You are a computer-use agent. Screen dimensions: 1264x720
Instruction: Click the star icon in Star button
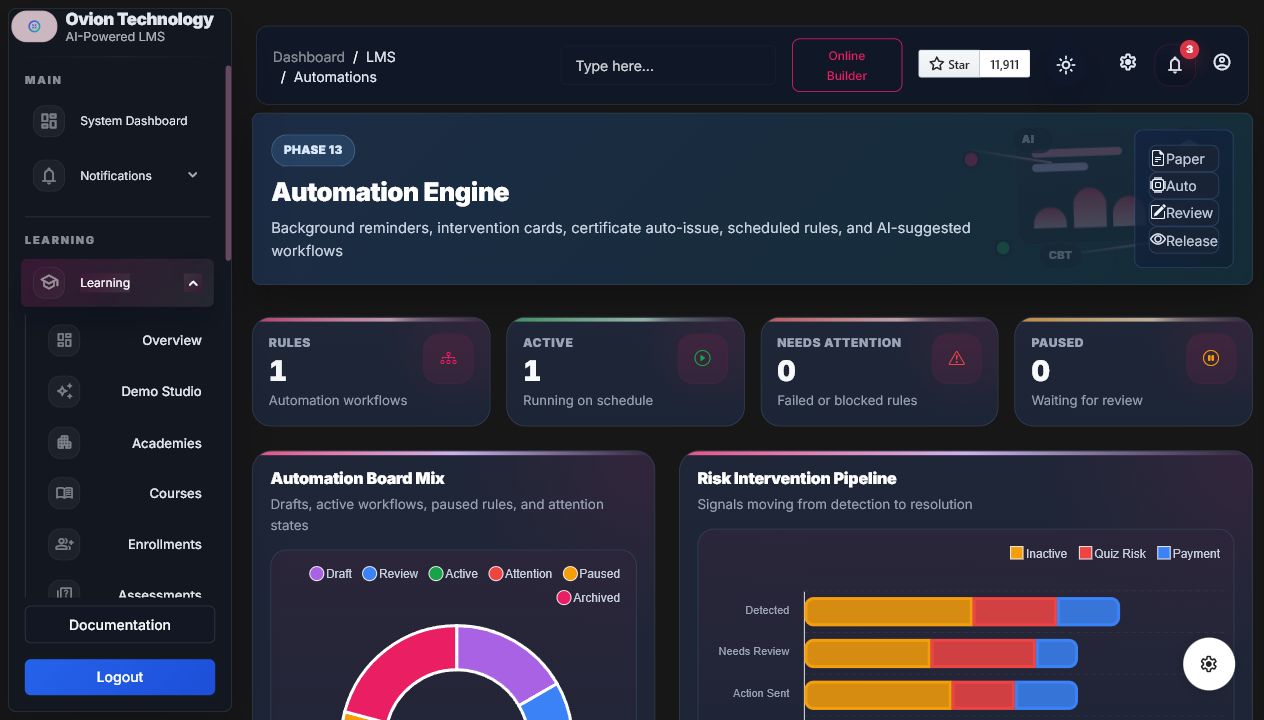tap(937, 64)
